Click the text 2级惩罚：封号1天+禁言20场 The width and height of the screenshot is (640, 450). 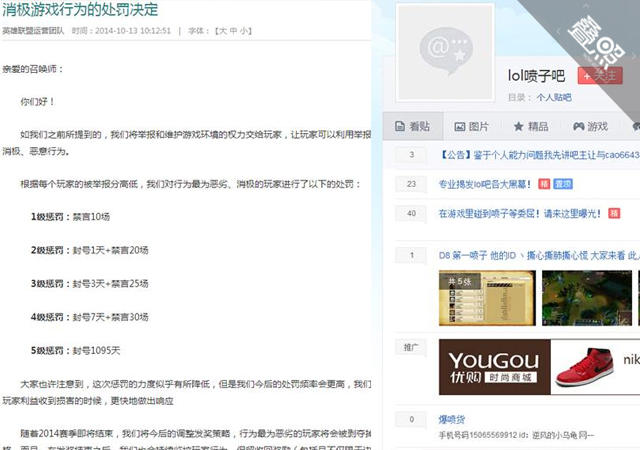point(89,250)
